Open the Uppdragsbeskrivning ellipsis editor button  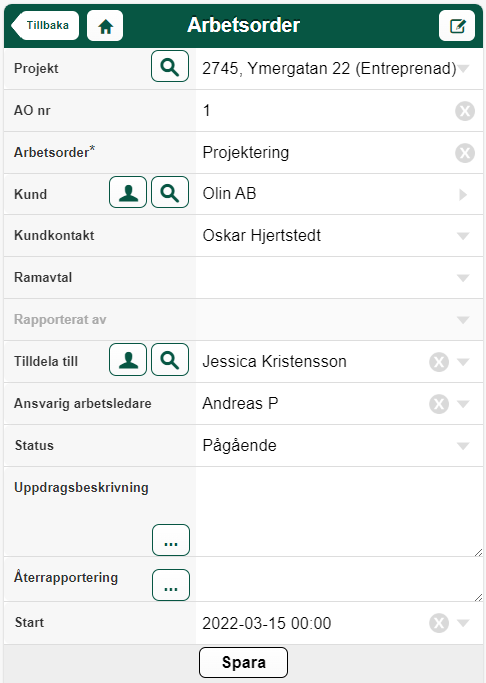pos(171,540)
